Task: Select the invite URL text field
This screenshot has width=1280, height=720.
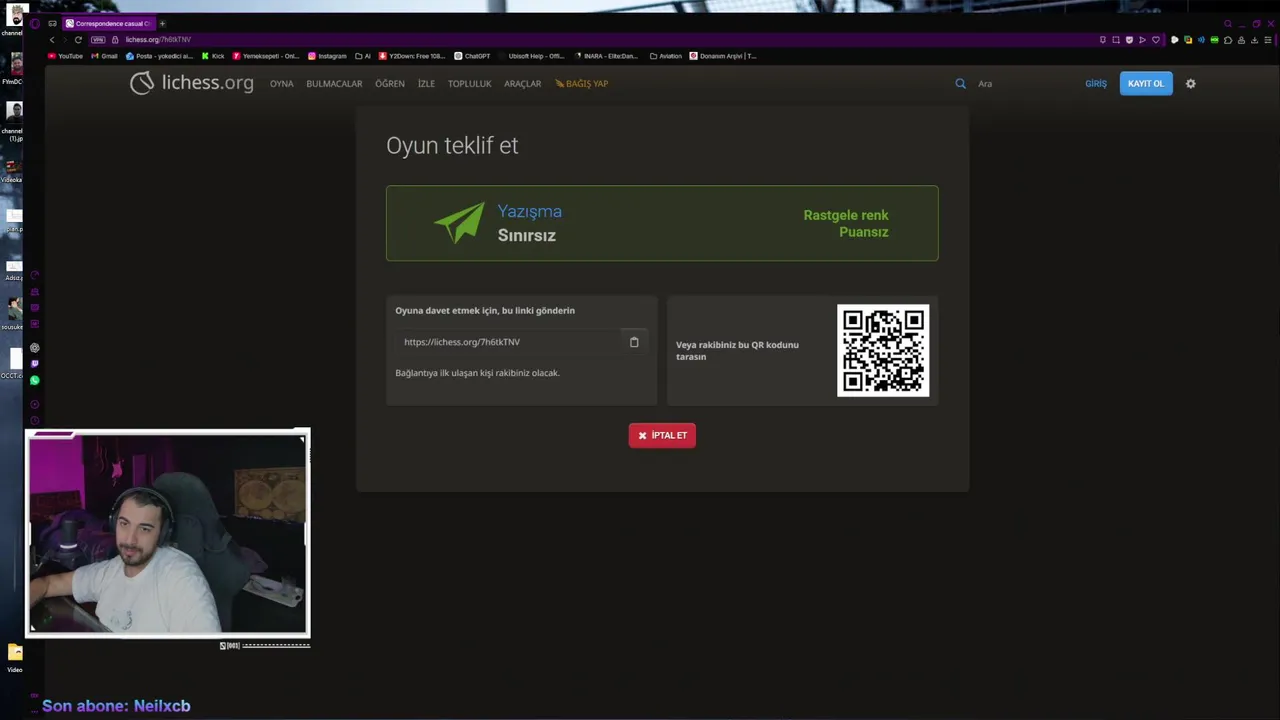Action: point(508,342)
